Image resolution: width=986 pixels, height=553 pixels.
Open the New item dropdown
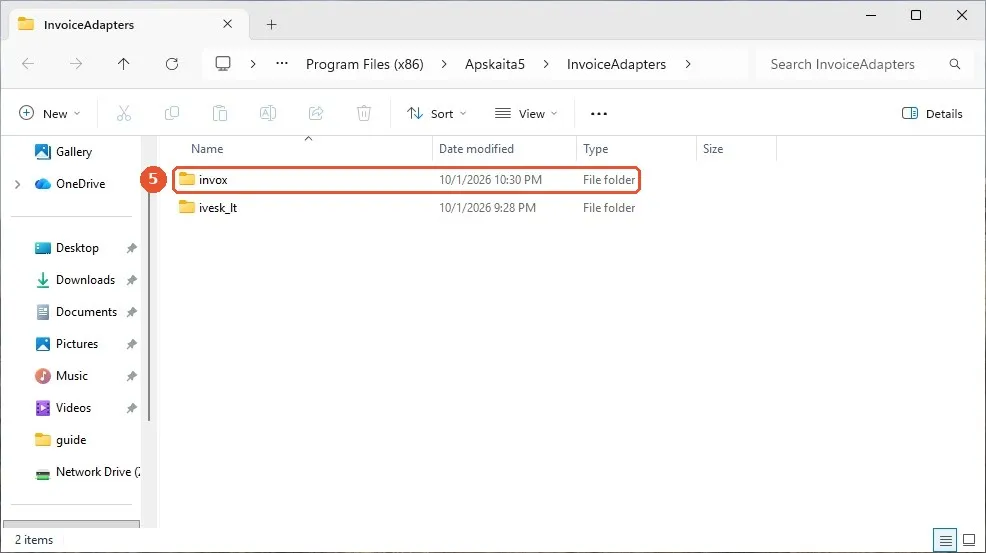click(50, 113)
